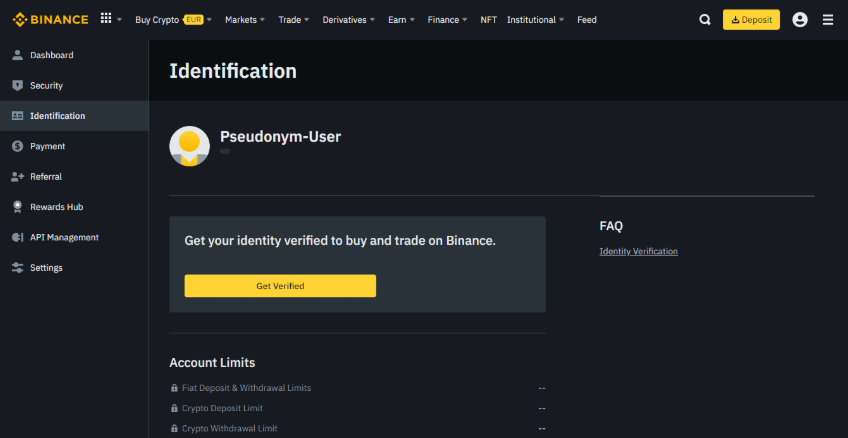Click the API Management icon
The height and width of the screenshot is (438, 848).
tap(17, 237)
